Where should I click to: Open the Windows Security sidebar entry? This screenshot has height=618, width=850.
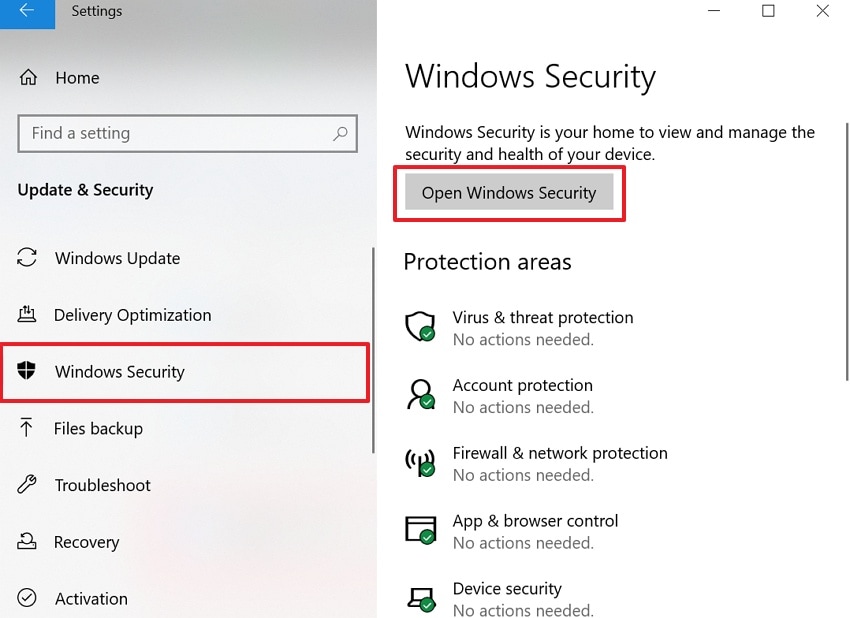(120, 371)
